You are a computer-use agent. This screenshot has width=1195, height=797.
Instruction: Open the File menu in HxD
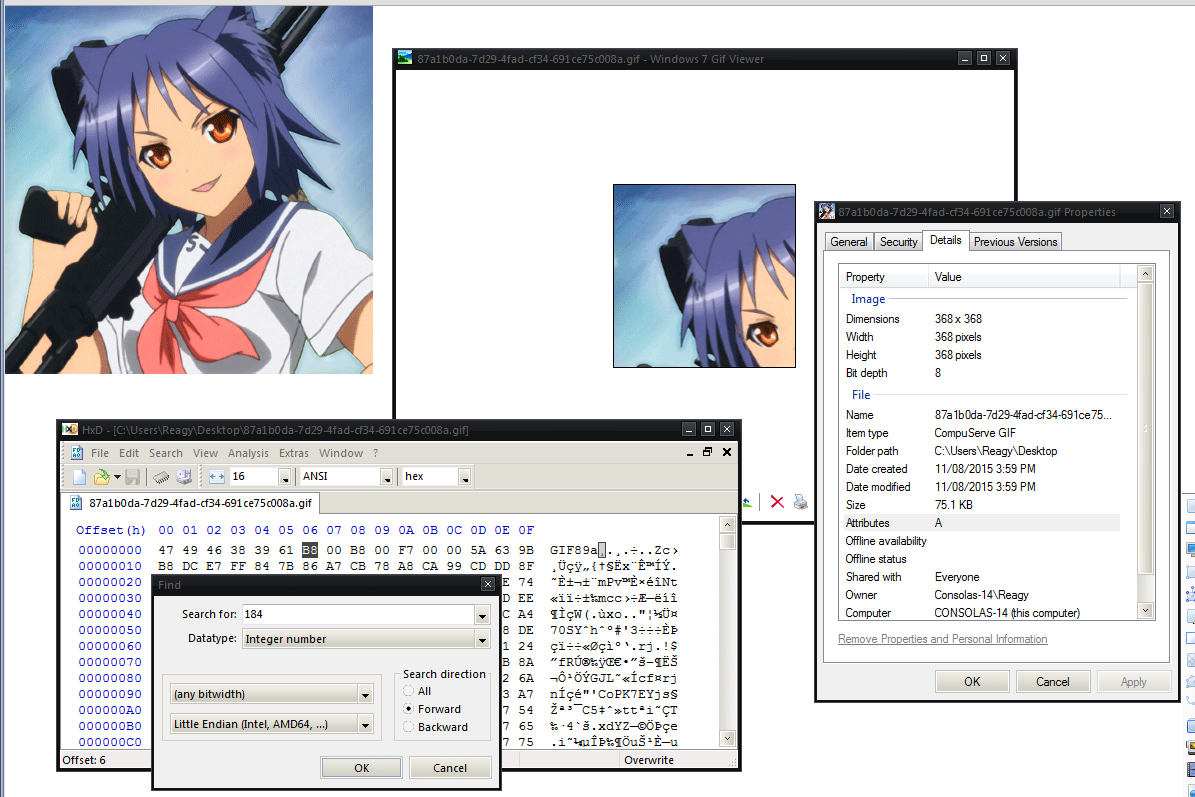pos(100,453)
